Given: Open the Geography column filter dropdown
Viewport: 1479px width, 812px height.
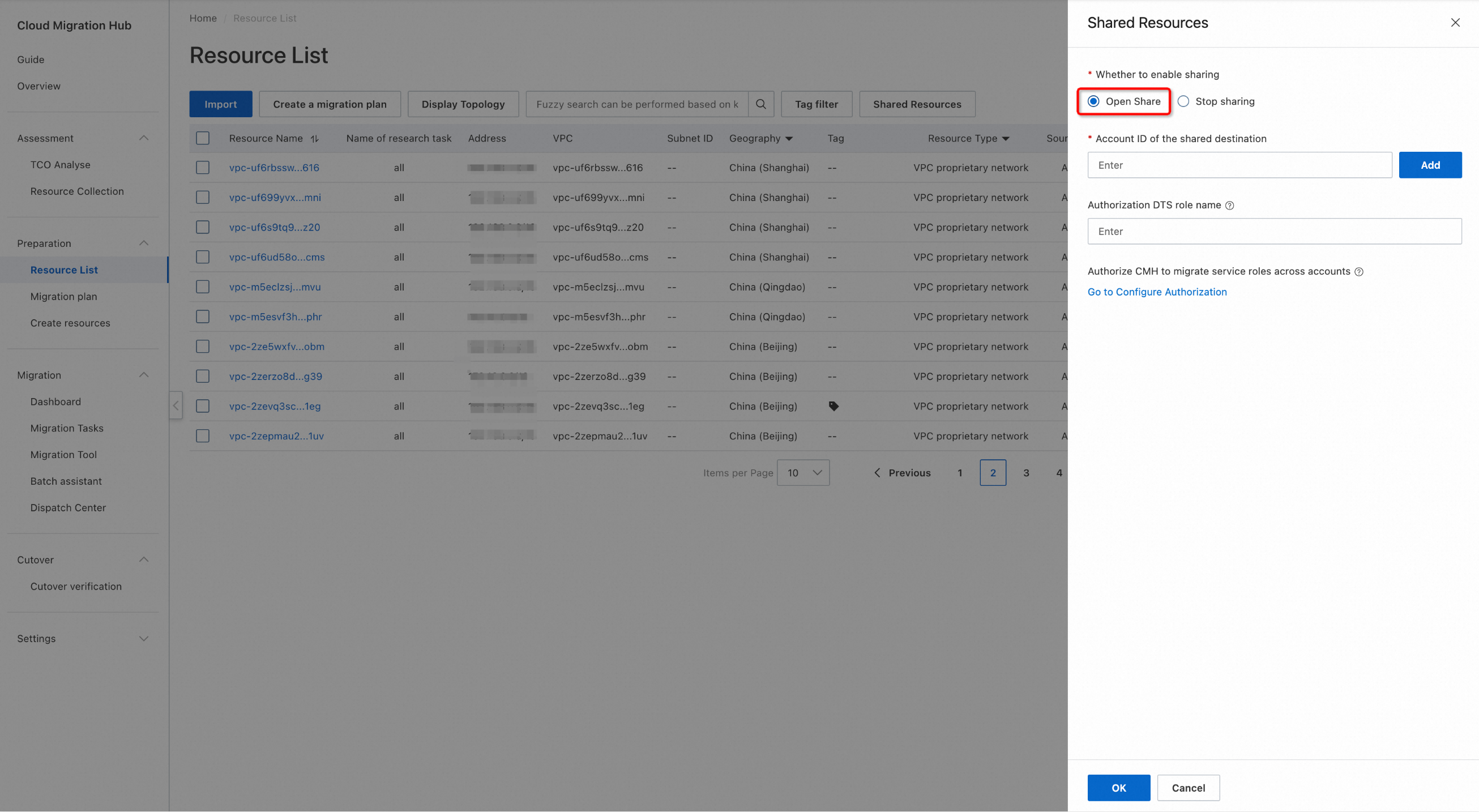Looking at the screenshot, I should pos(789,138).
